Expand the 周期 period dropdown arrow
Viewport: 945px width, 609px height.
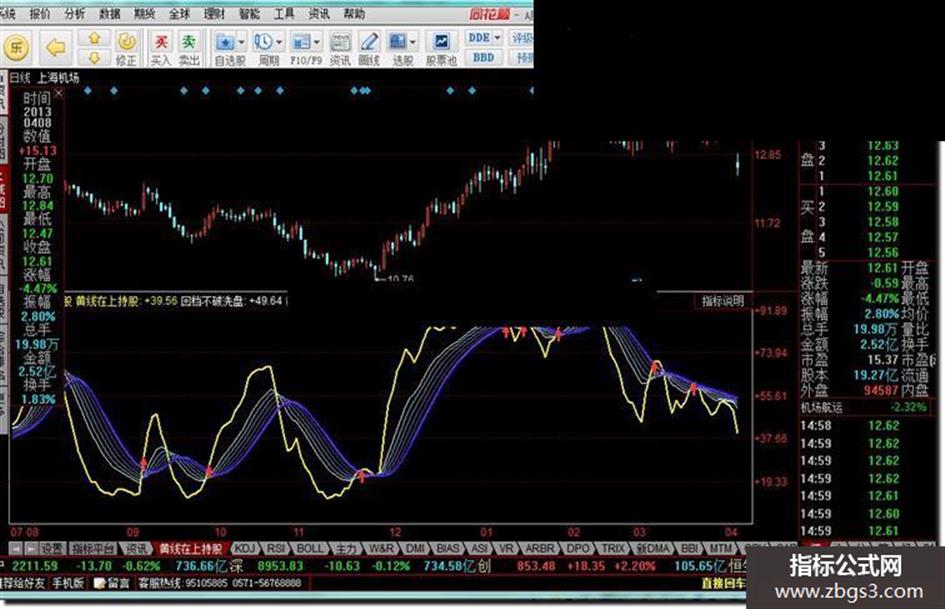[x=279, y=42]
